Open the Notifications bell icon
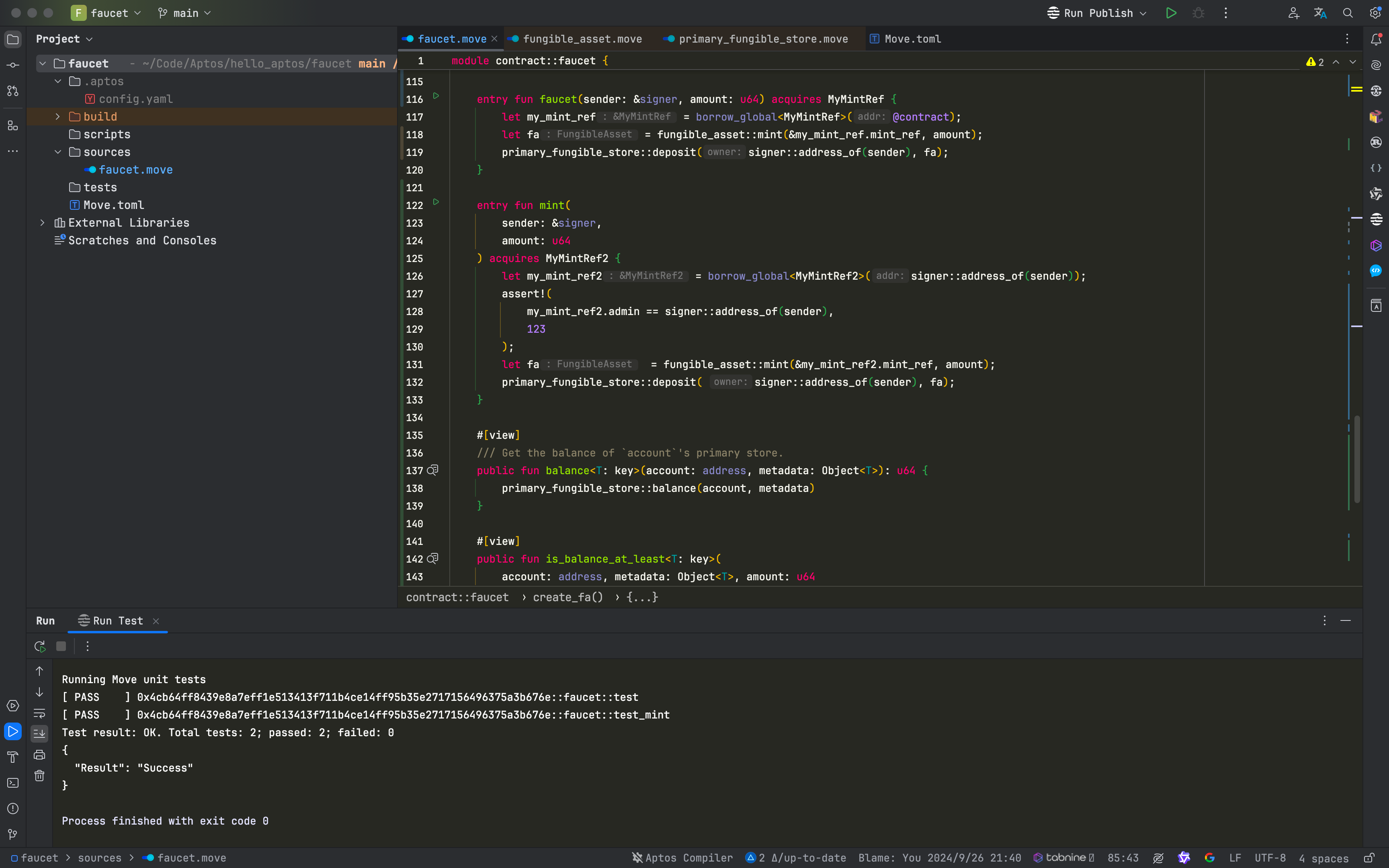 1376,39
